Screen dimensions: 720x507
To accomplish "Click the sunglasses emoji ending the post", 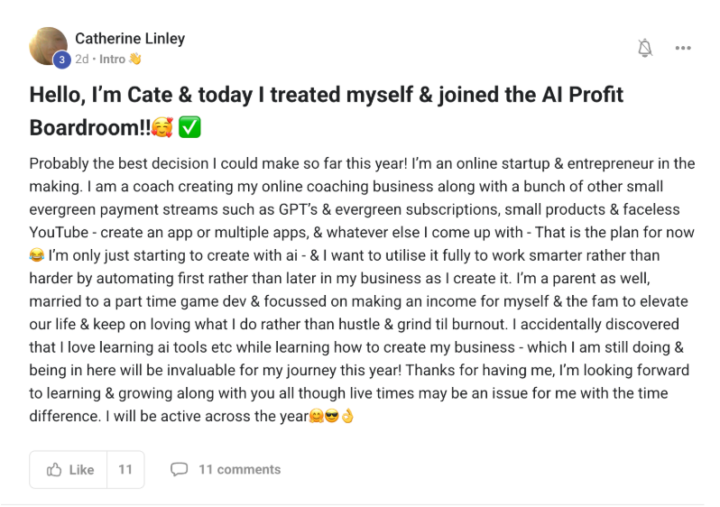I will click(331, 416).
